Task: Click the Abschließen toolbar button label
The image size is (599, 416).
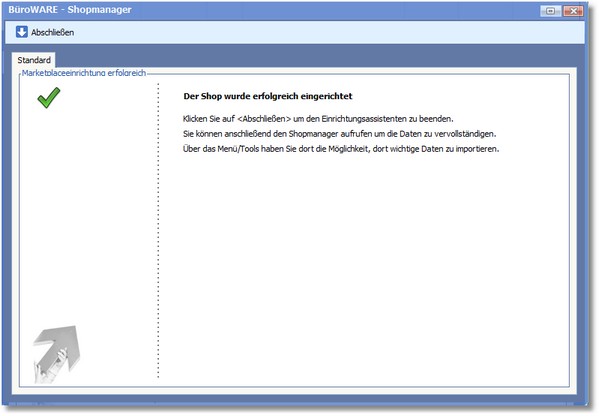Action: tap(53, 32)
